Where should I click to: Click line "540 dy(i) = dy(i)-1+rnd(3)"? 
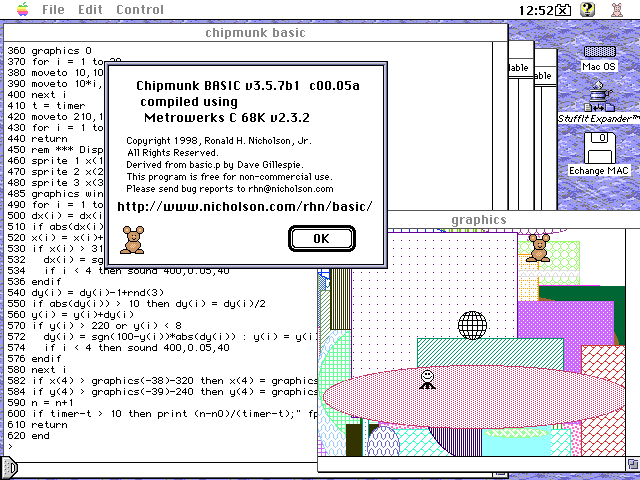(x=86, y=293)
